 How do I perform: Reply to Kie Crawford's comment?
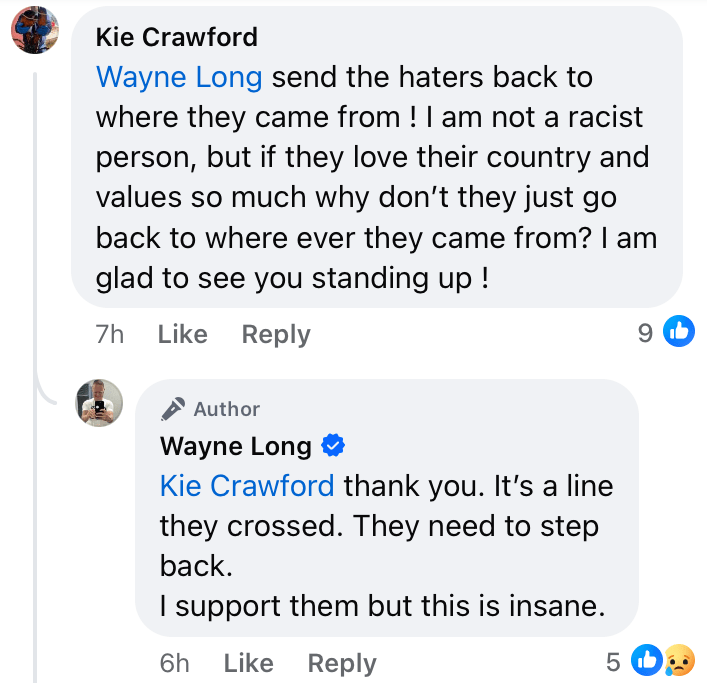(276, 334)
